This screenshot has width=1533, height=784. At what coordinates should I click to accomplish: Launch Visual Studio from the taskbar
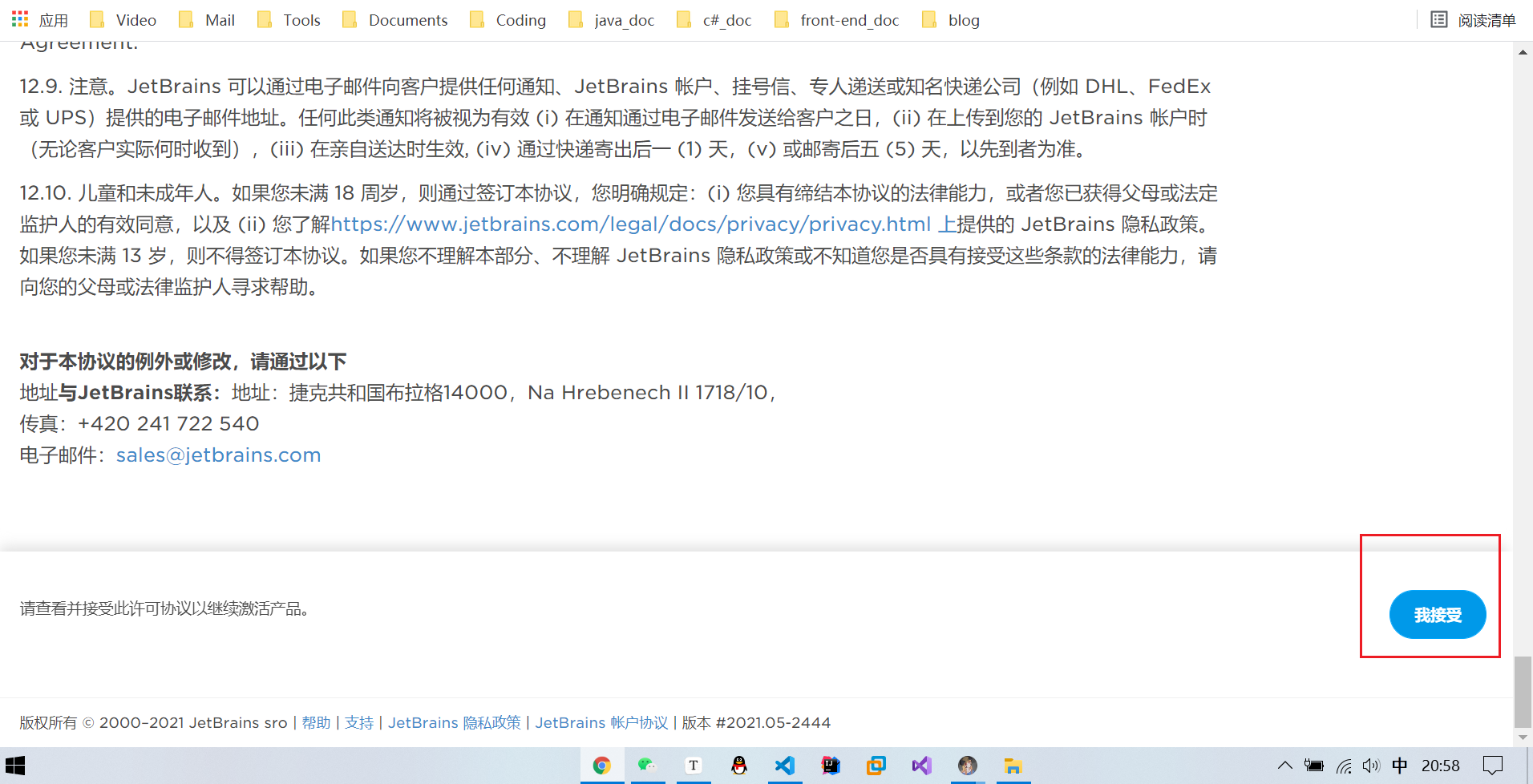coord(921,766)
